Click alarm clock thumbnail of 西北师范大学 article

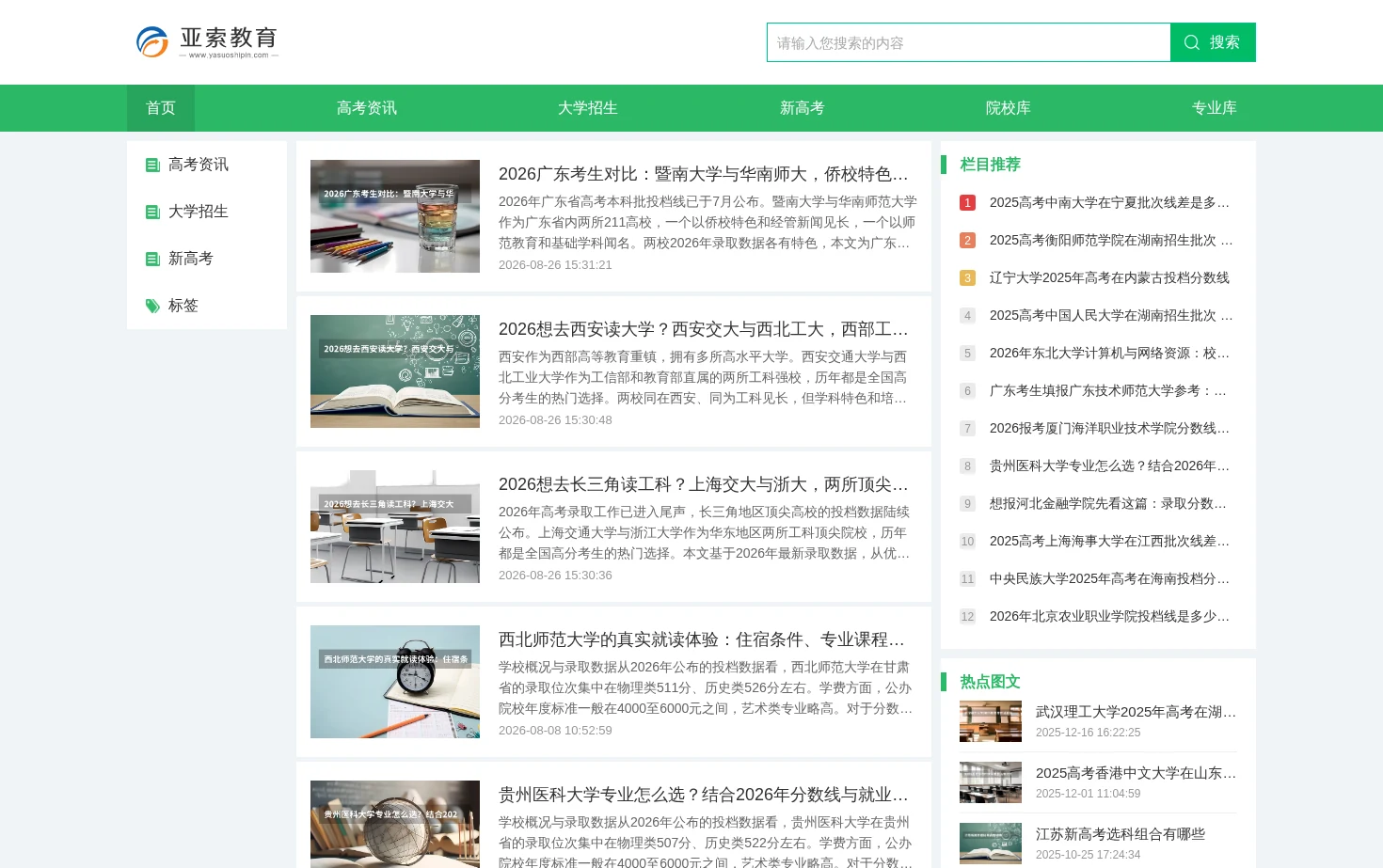(x=395, y=682)
